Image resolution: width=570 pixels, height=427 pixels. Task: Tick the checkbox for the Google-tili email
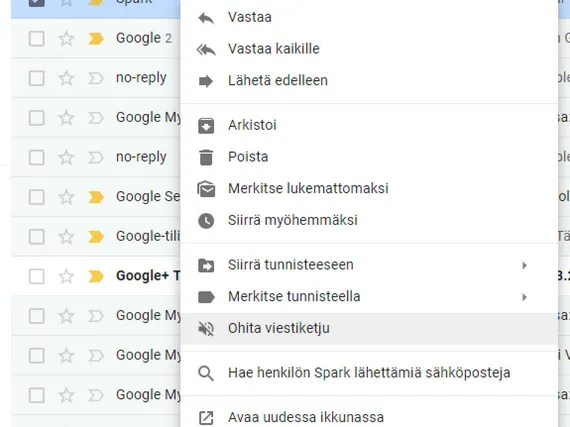pyautogui.click(x=37, y=237)
